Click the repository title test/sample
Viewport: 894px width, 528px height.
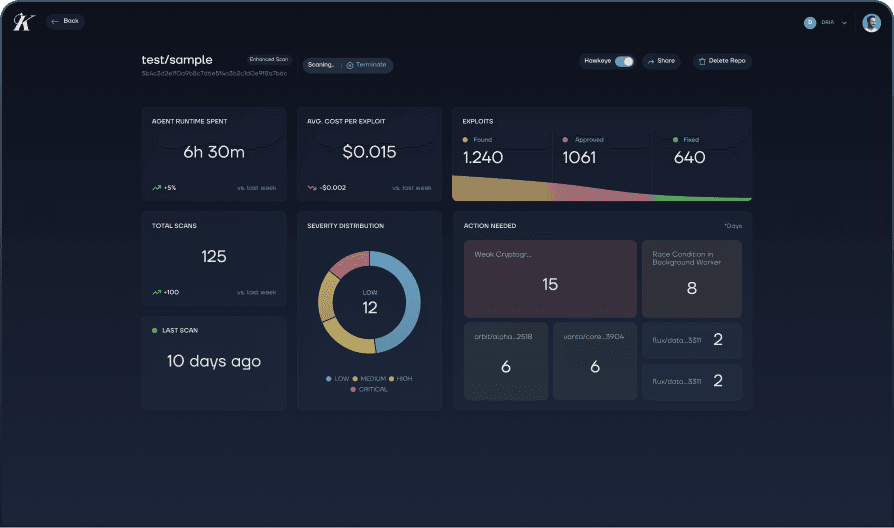(177, 60)
